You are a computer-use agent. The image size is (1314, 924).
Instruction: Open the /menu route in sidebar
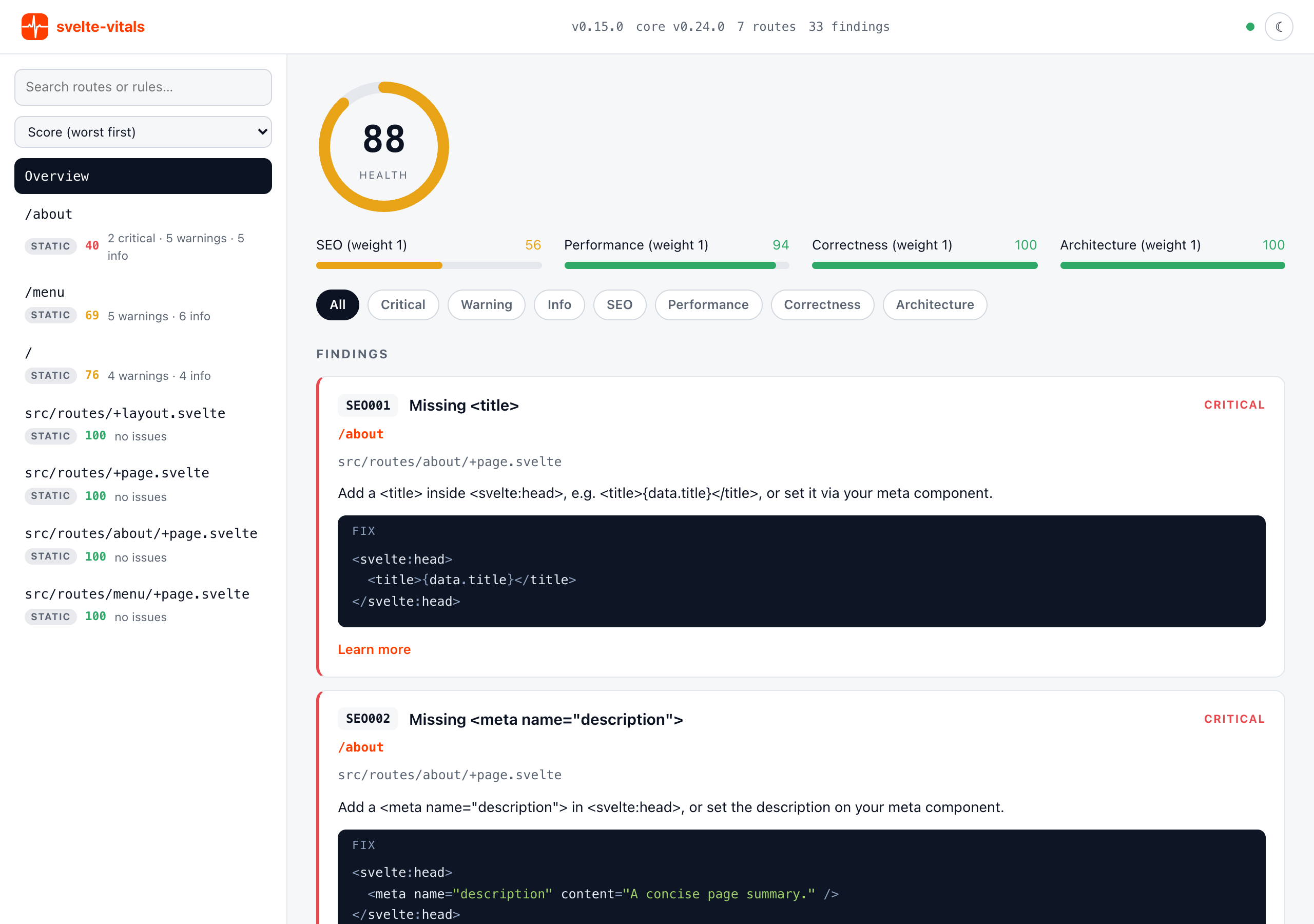(143, 304)
